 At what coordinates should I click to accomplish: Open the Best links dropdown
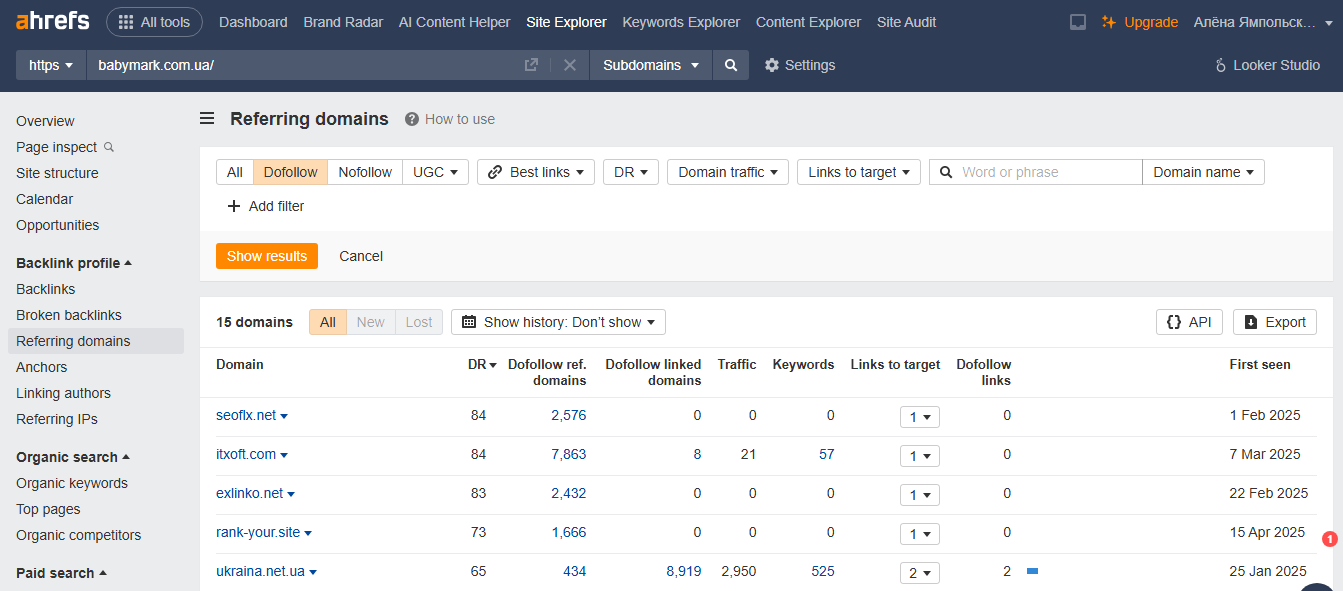point(536,172)
